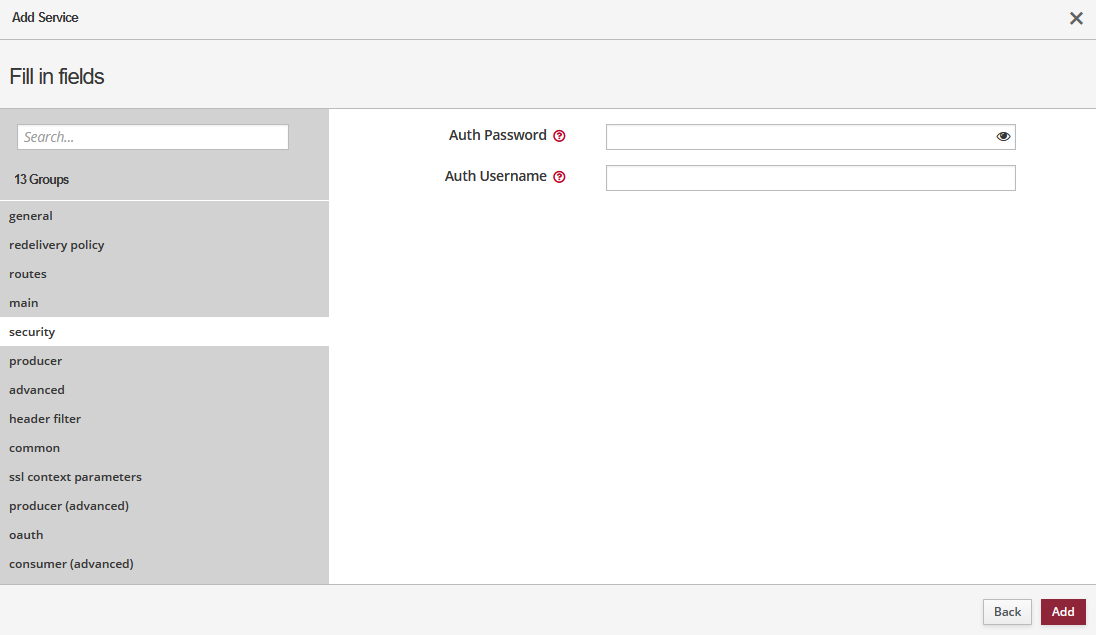The image size is (1096, 635).
Task: Click the Auth Username input field
Action: coord(810,178)
